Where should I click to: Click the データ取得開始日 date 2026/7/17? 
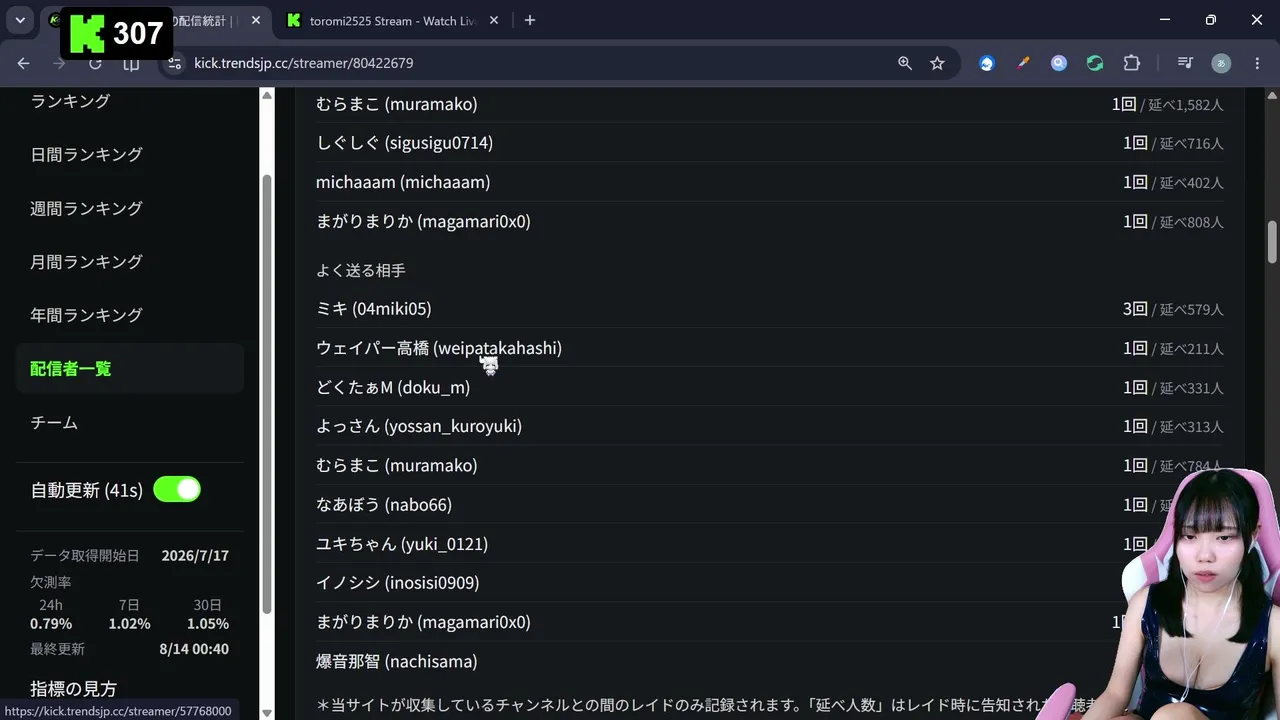click(x=195, y=556)
